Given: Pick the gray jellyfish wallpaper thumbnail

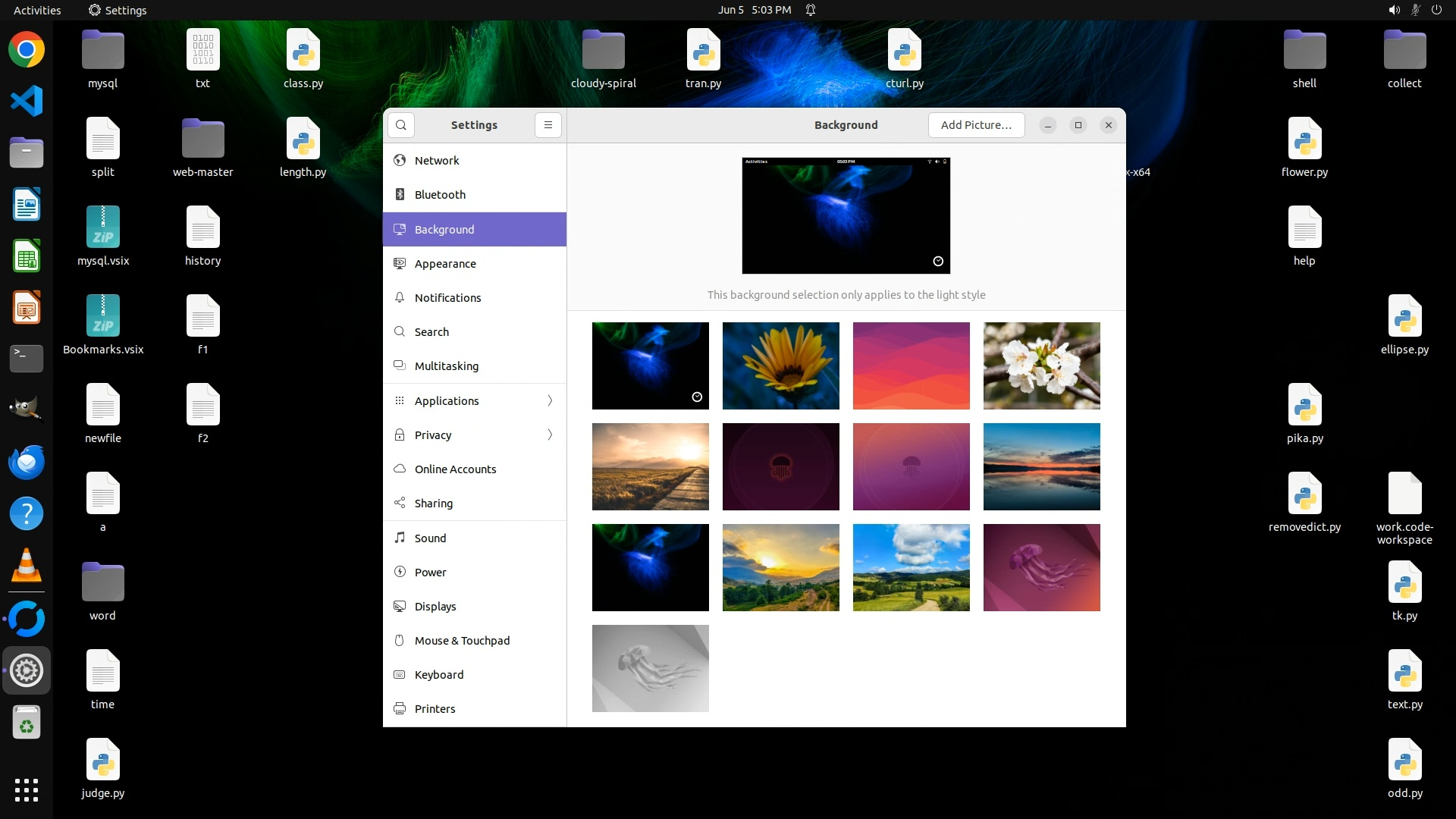Looking at the screenshot, I should [650, 668].
